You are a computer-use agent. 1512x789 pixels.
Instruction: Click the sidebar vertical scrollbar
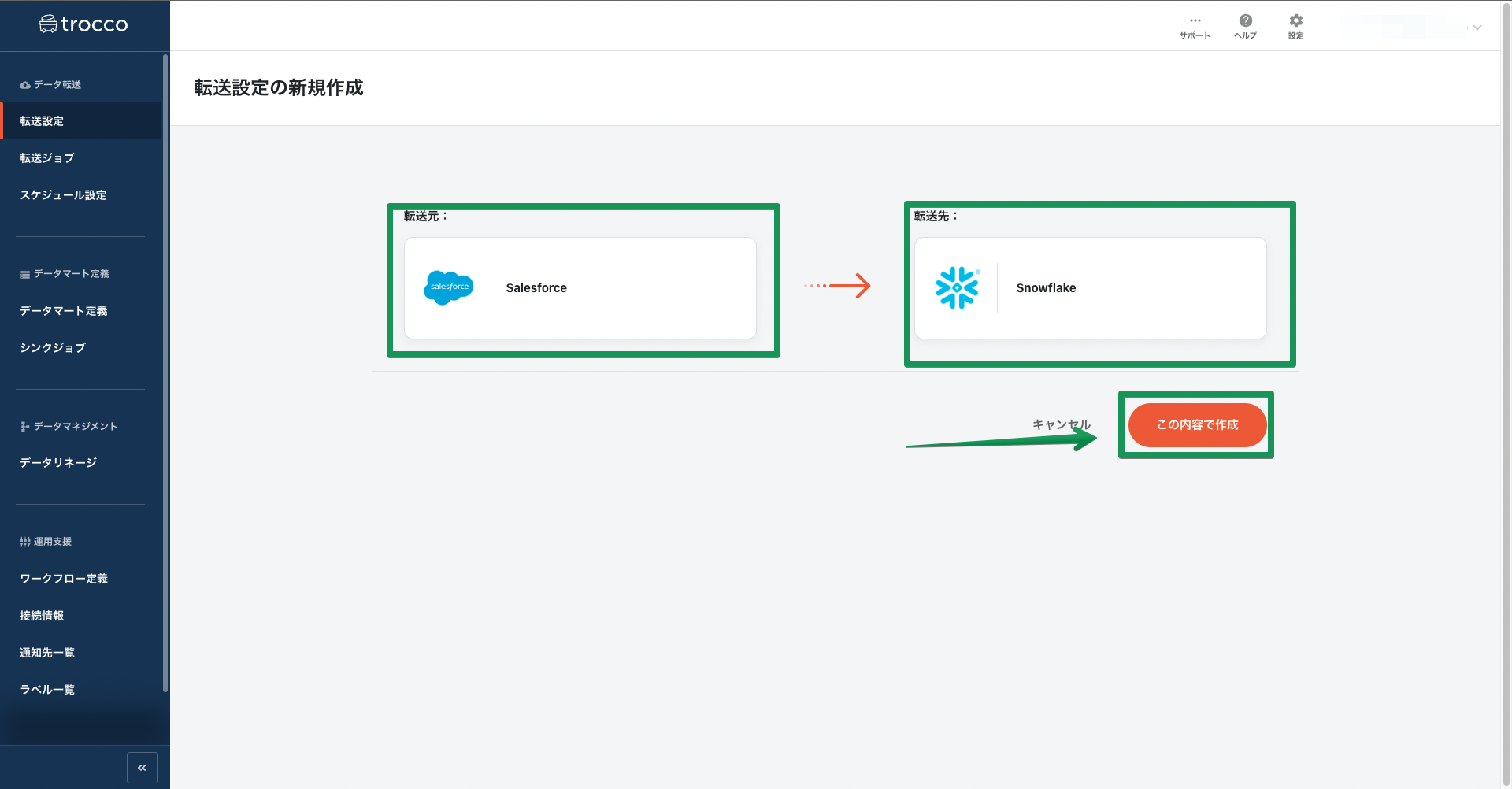165,373
